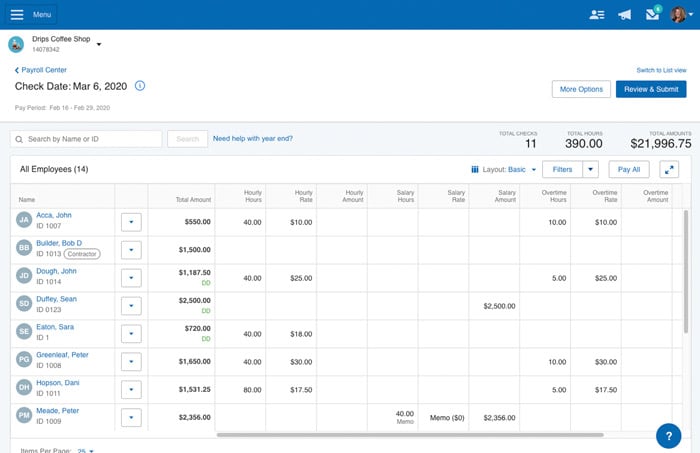
Task: Switch to List view
Action: point(661,70)
